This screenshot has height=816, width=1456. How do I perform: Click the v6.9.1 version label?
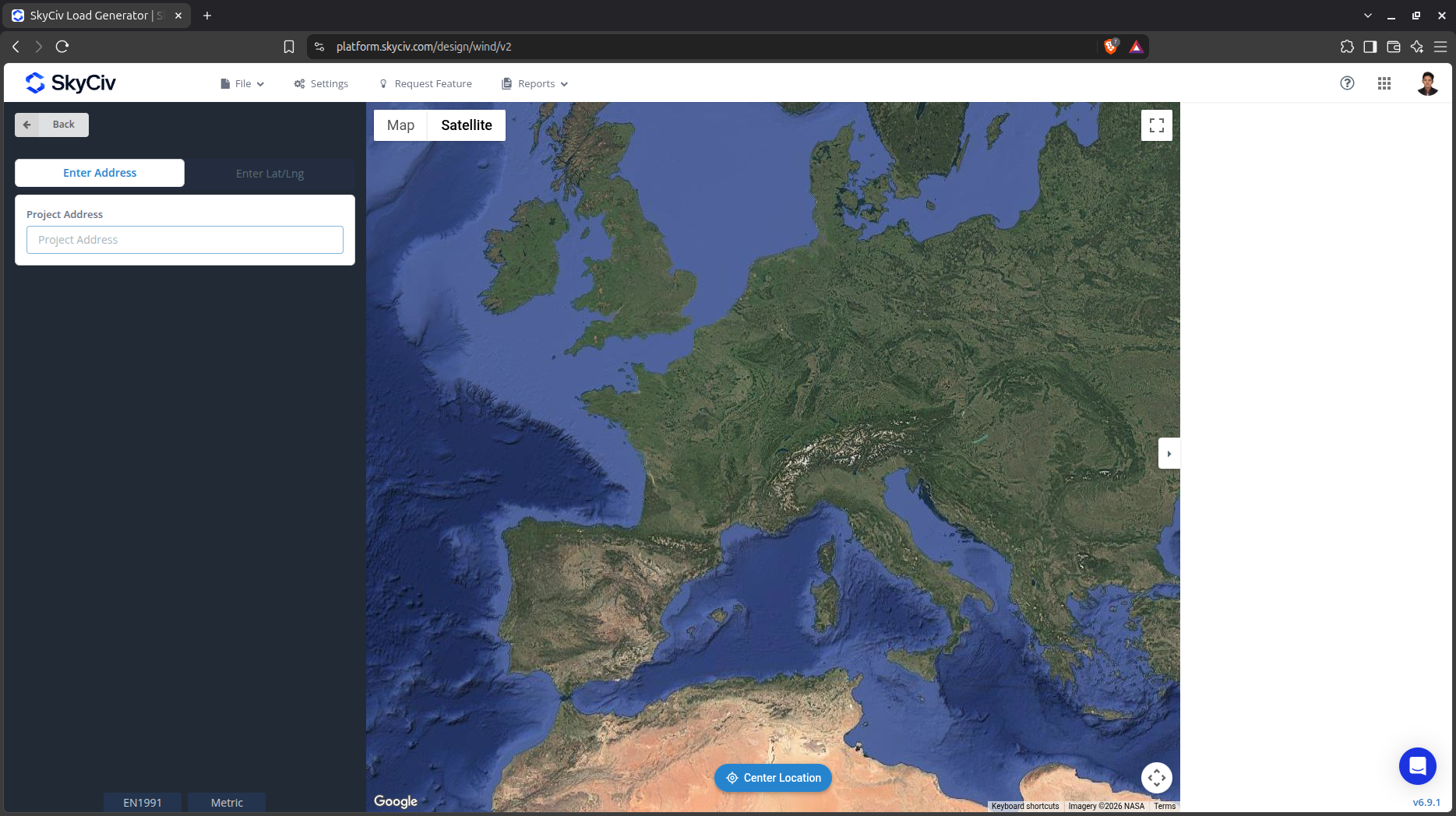(x=1426, y=802)
